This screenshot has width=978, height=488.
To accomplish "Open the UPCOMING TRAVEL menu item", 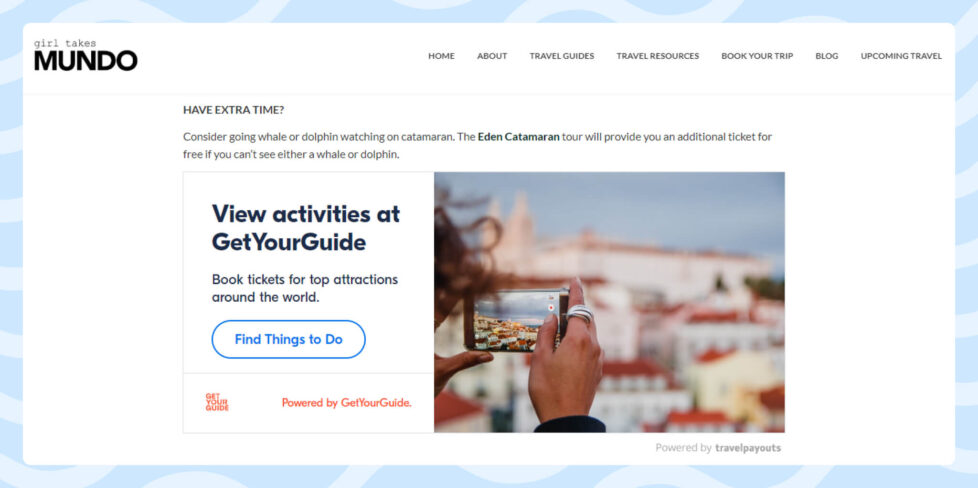I will click(x=901, y=56).
